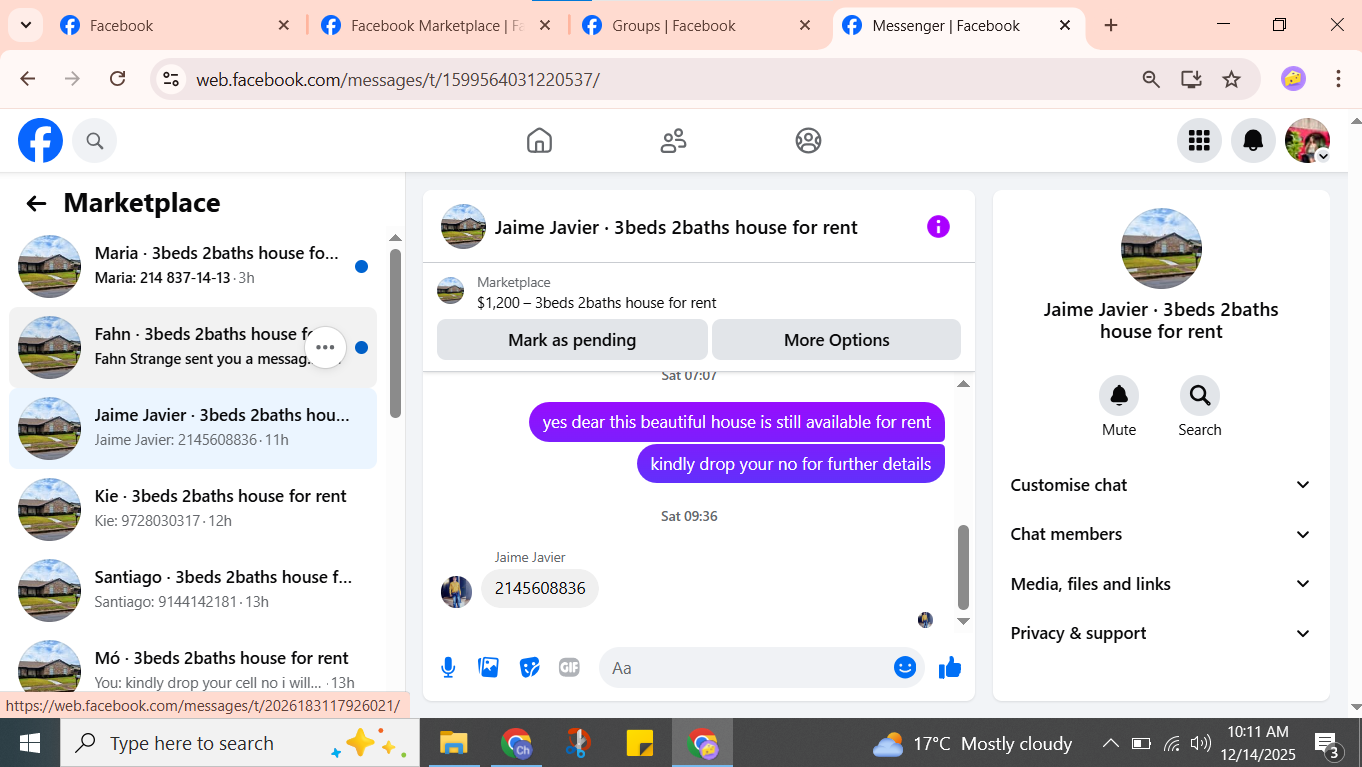Image resolution: width=1362 pixels, height=767 pixels.
Task: Open the Snipping Tool taskbar icon
Action: point(577,743)
